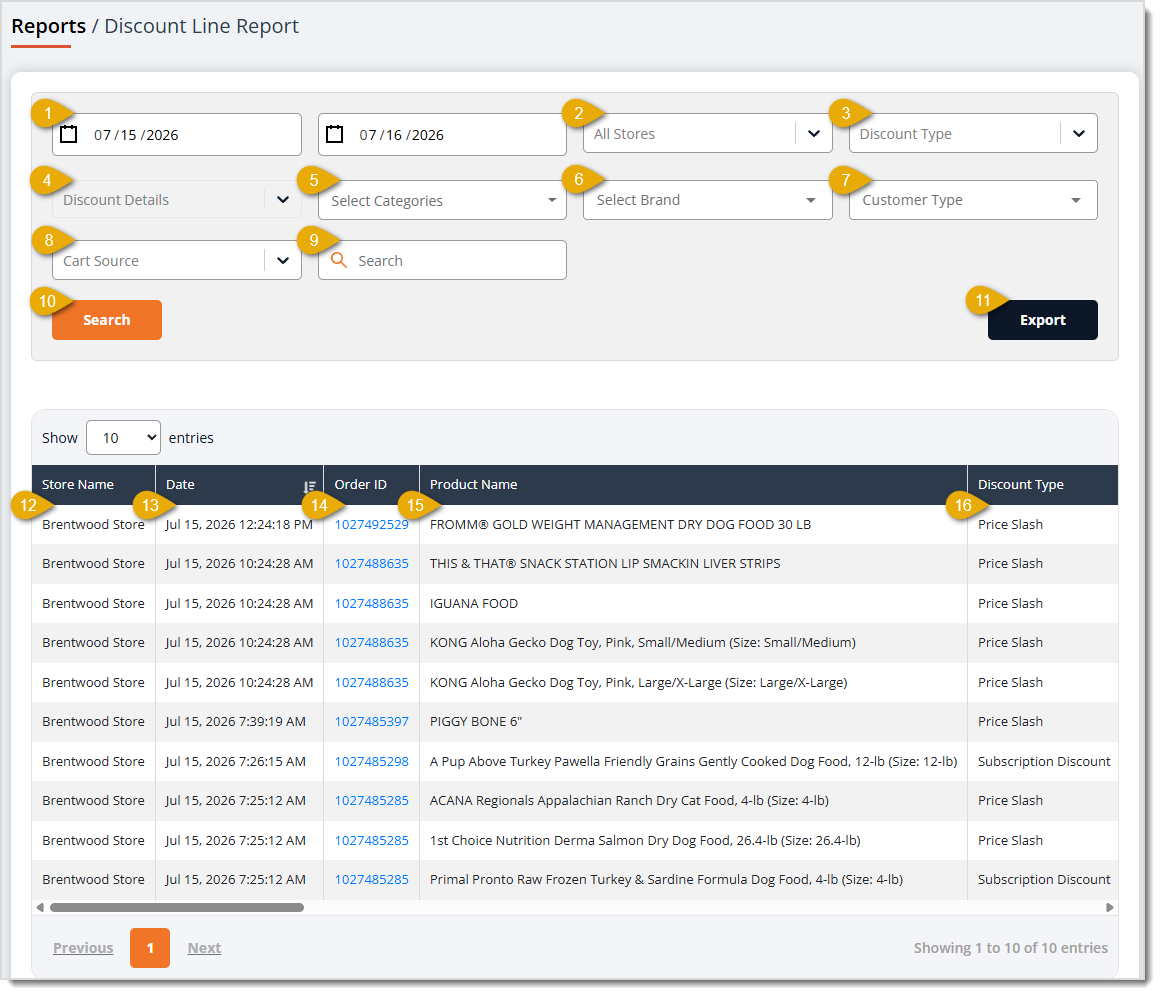Screen dimensions: 1160x995
Task: Click the horizontal scrollbar thumb
Action: (177, 907)
